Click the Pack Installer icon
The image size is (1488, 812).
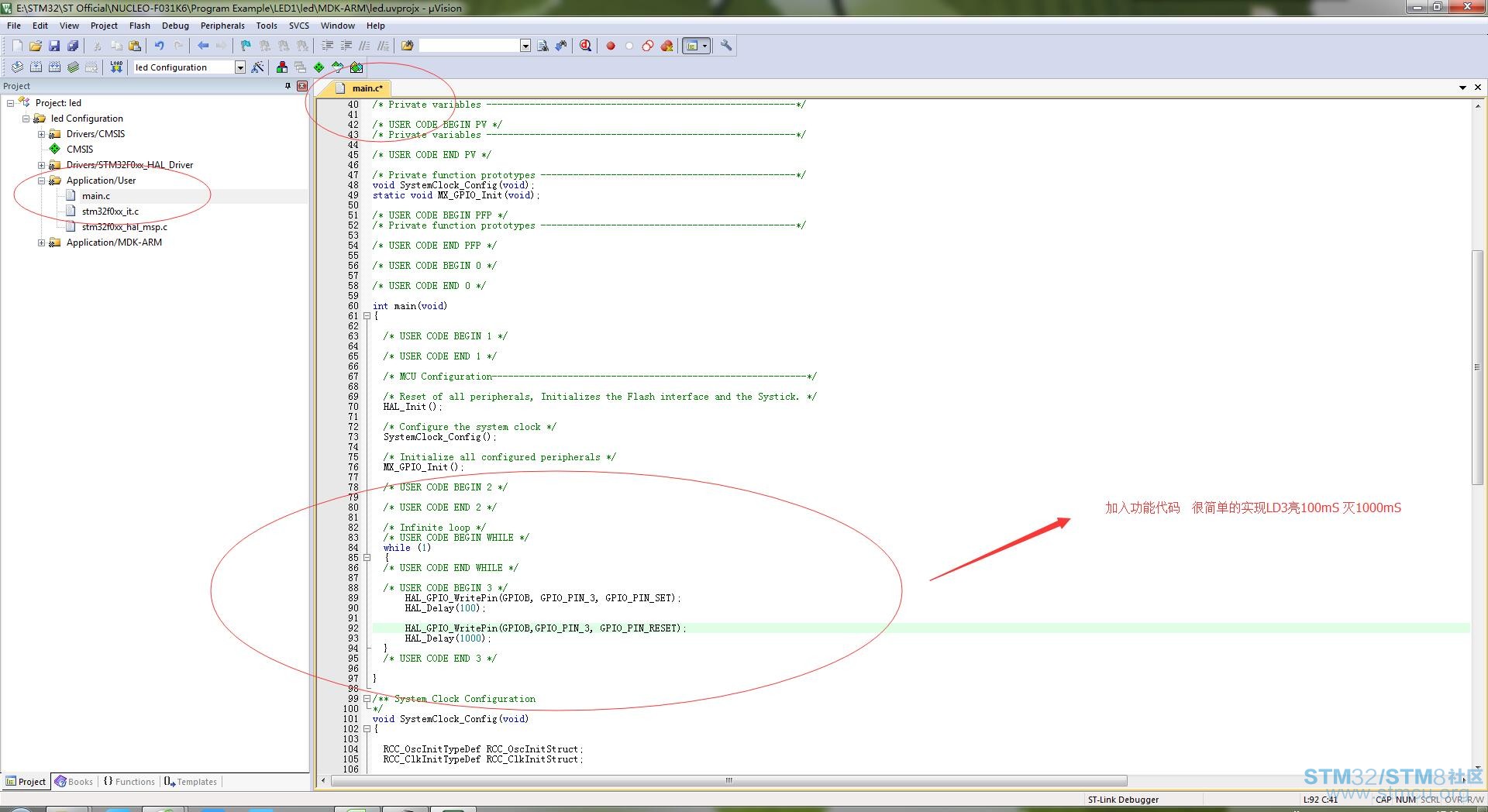[x=356, y=67]
